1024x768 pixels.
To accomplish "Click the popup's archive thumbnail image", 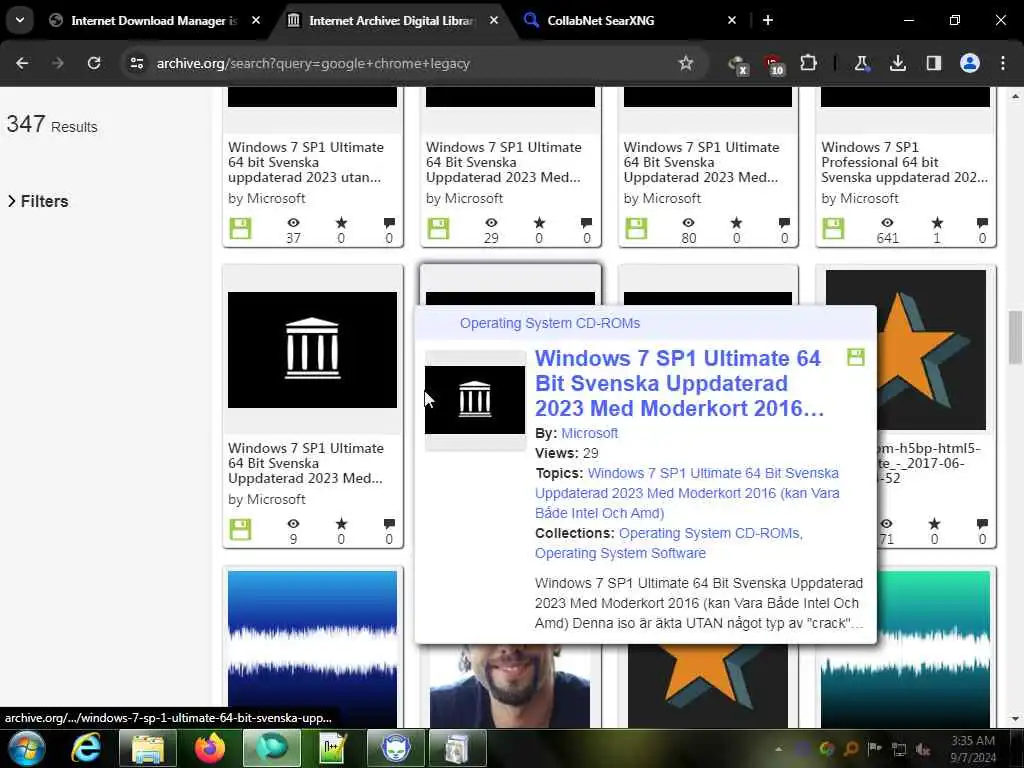I will pos(475,400).
